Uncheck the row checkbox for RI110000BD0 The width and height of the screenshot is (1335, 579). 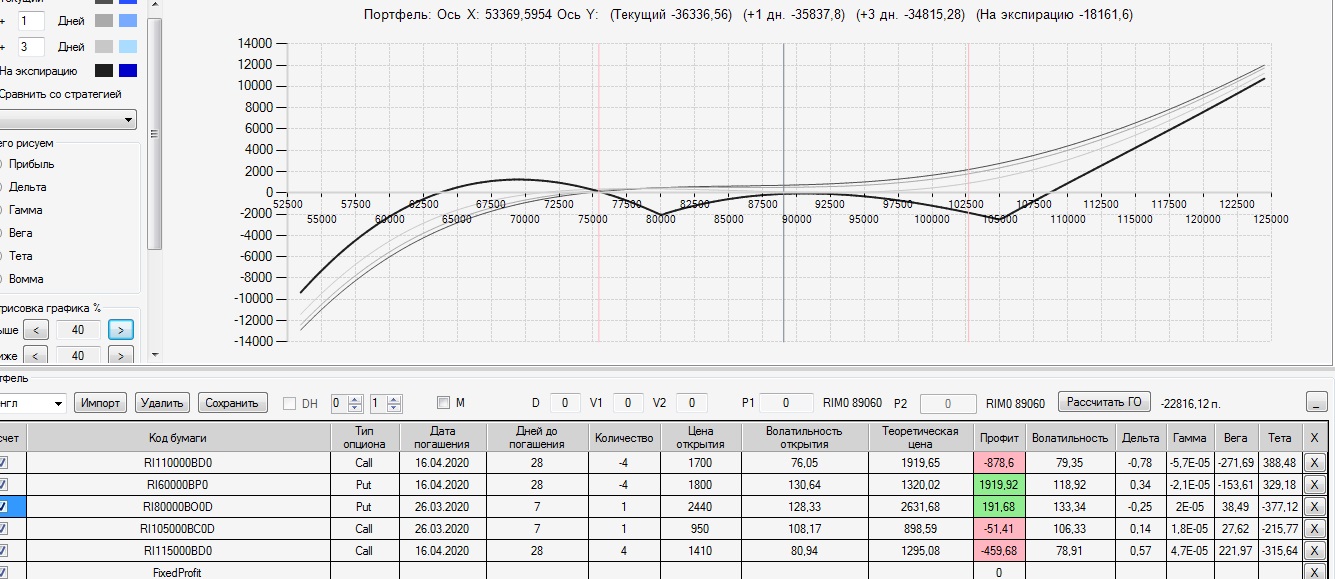point(3,463)
